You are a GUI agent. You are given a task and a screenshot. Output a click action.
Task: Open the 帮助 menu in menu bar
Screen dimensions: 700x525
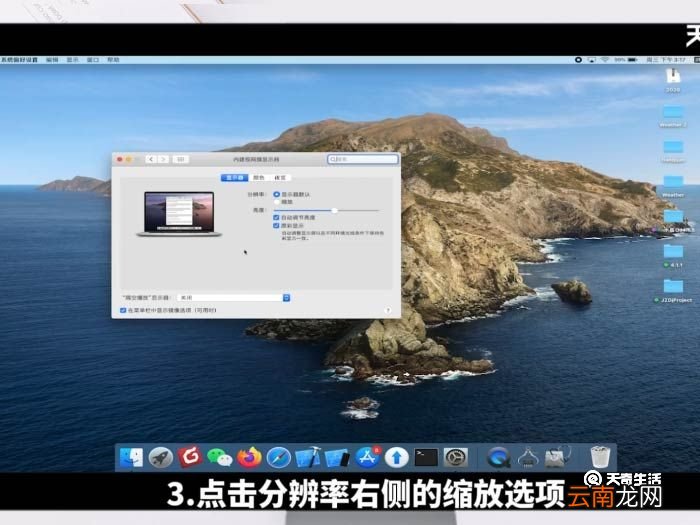tap(113, 60)
